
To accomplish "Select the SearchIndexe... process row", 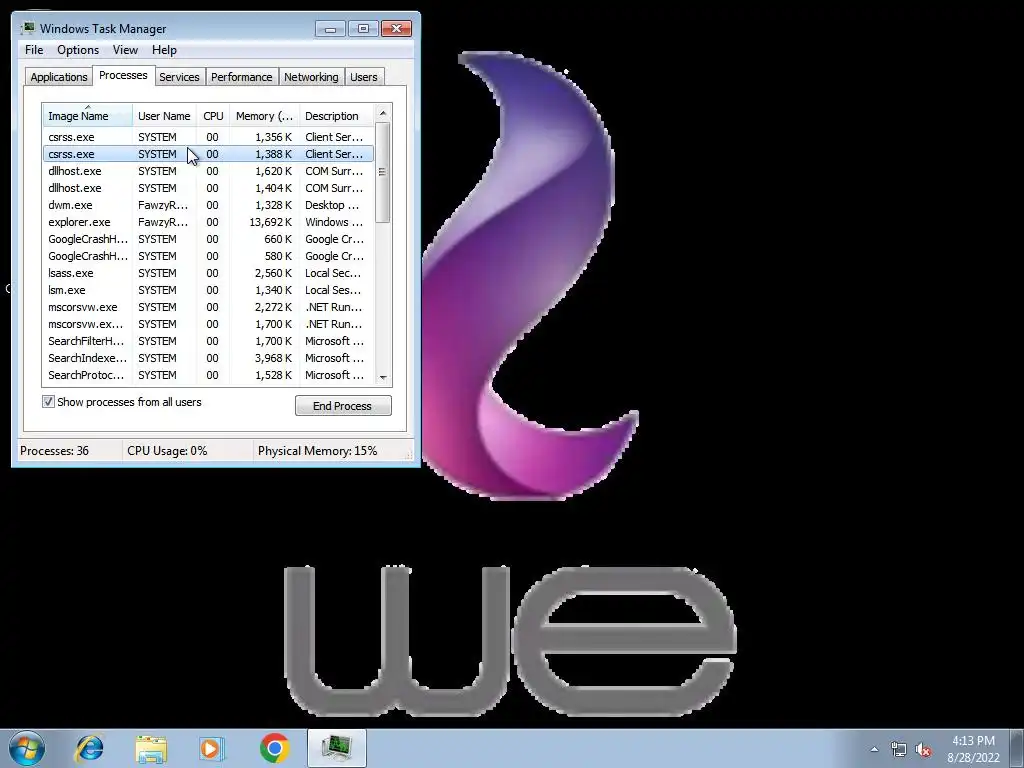I will (x=208, y=358).
